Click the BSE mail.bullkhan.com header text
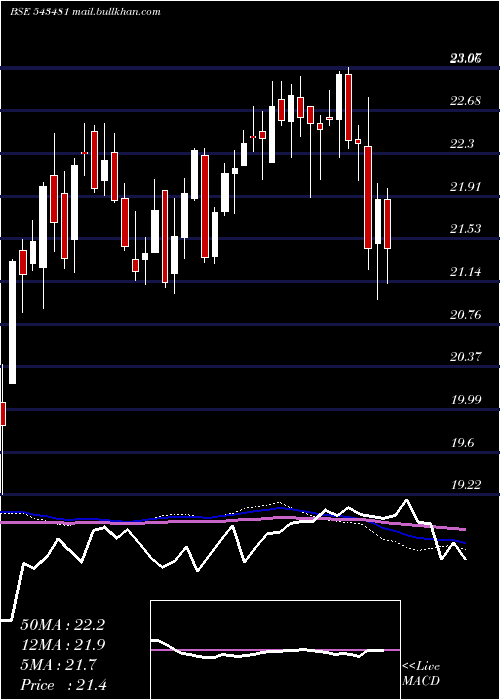The height and width of the screenshot is (700, 500). pos(85,12)
